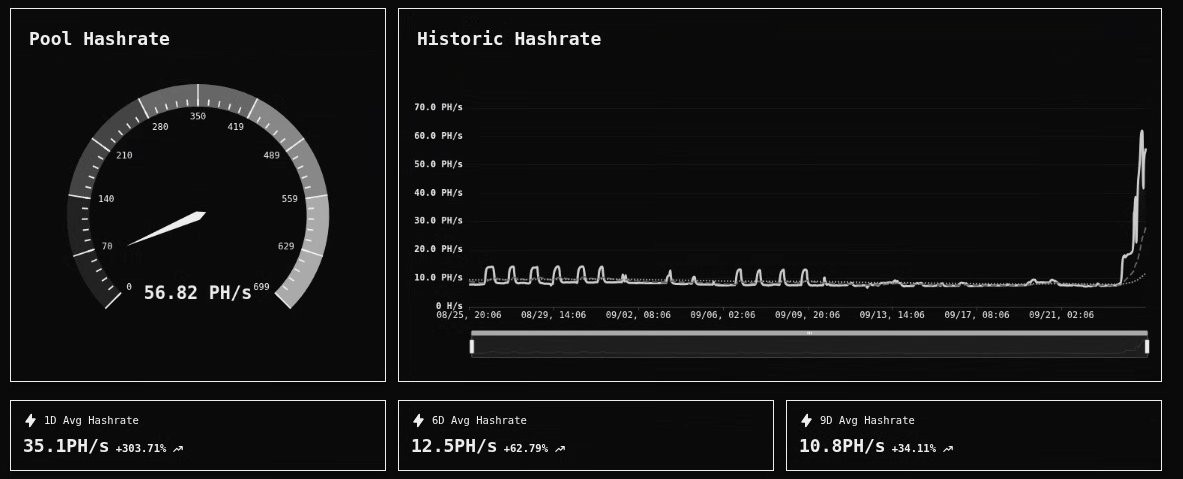
Task: Click the 210 mark on the gauge
Action: 124,155
